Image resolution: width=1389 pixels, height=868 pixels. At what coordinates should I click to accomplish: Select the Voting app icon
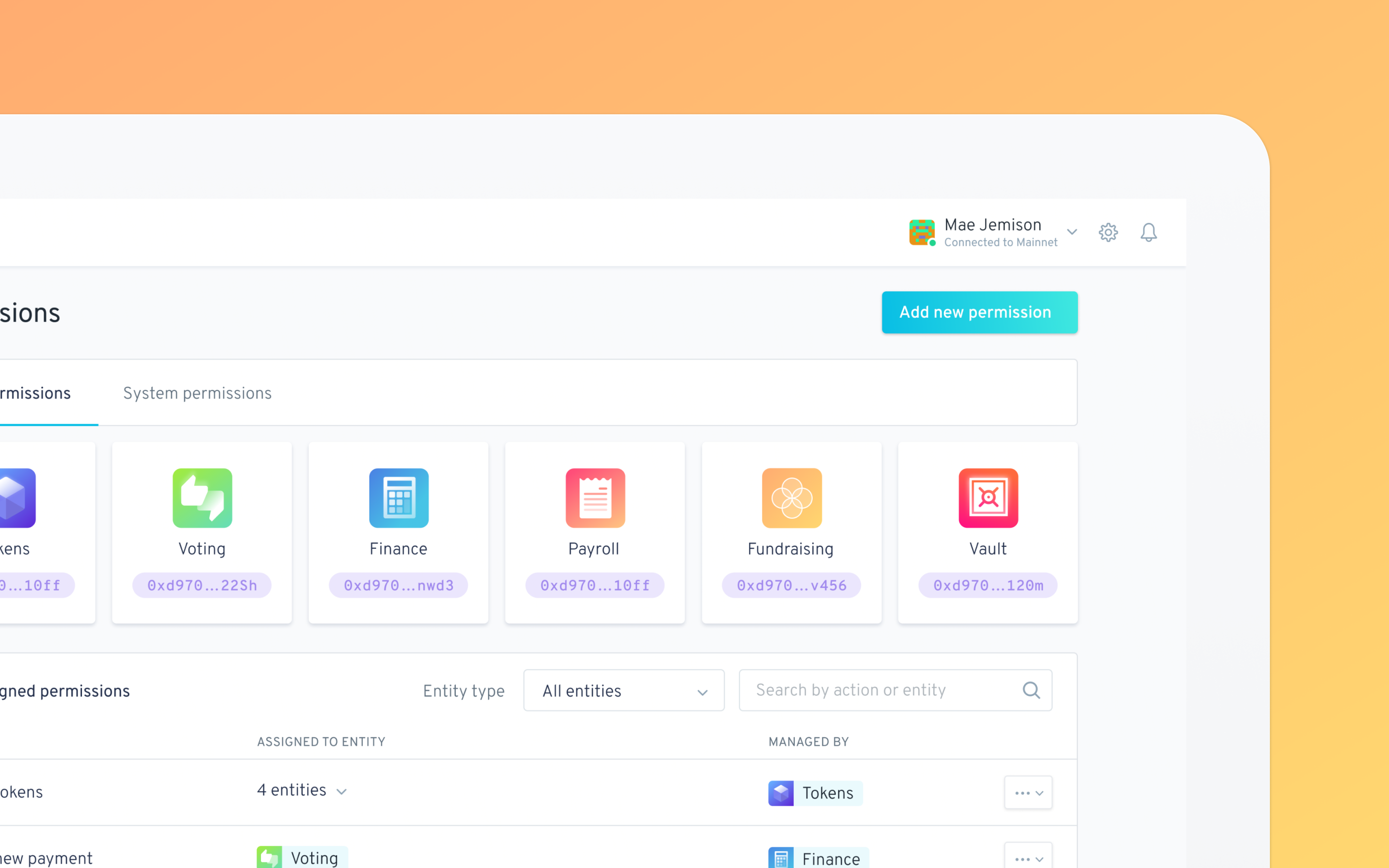click(202, 498)
